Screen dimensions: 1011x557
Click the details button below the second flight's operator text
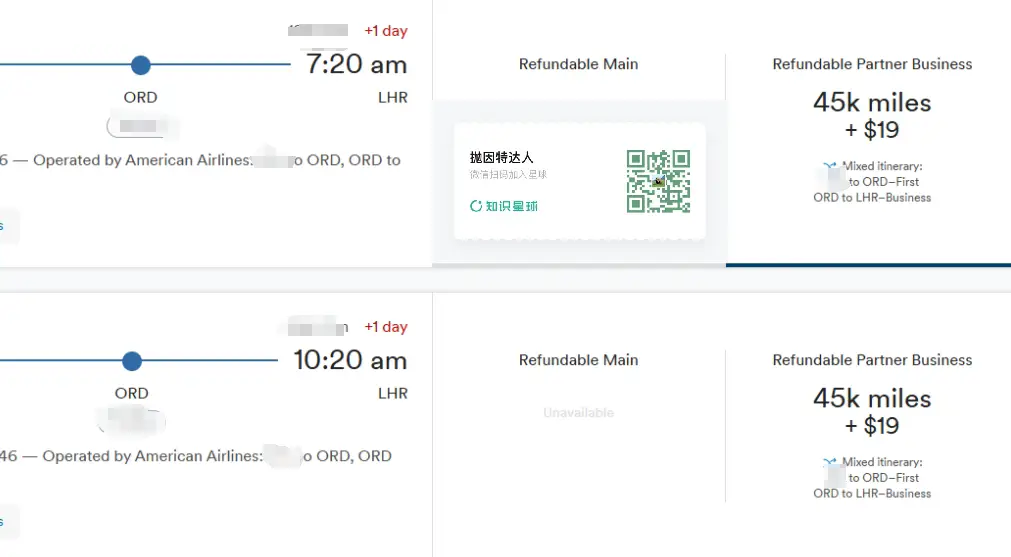[9, 522]
